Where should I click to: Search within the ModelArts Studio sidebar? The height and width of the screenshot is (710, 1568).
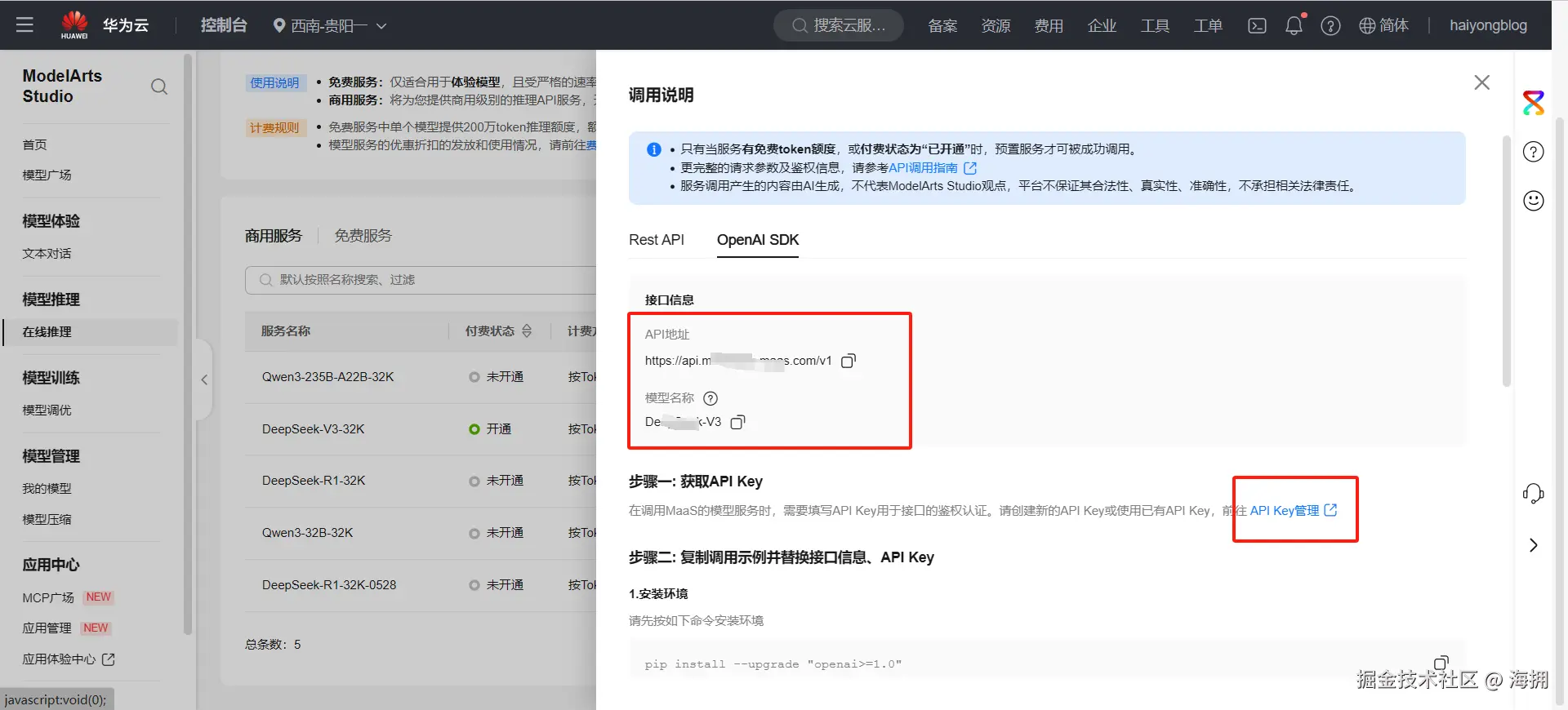(x=159, y=87)
